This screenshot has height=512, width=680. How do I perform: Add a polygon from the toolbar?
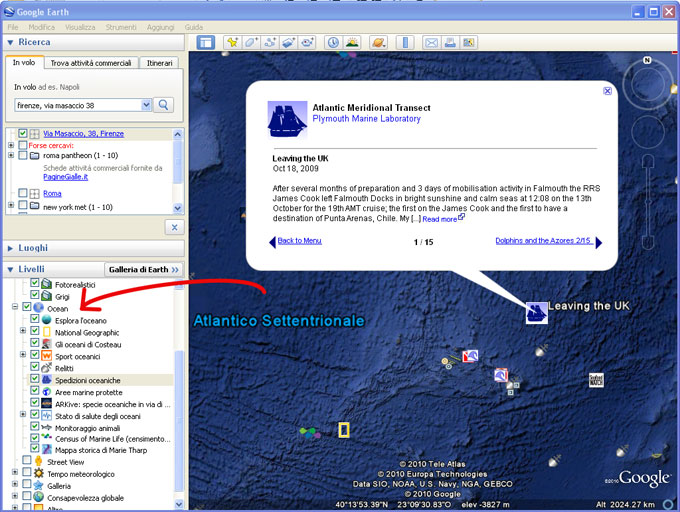251,42
